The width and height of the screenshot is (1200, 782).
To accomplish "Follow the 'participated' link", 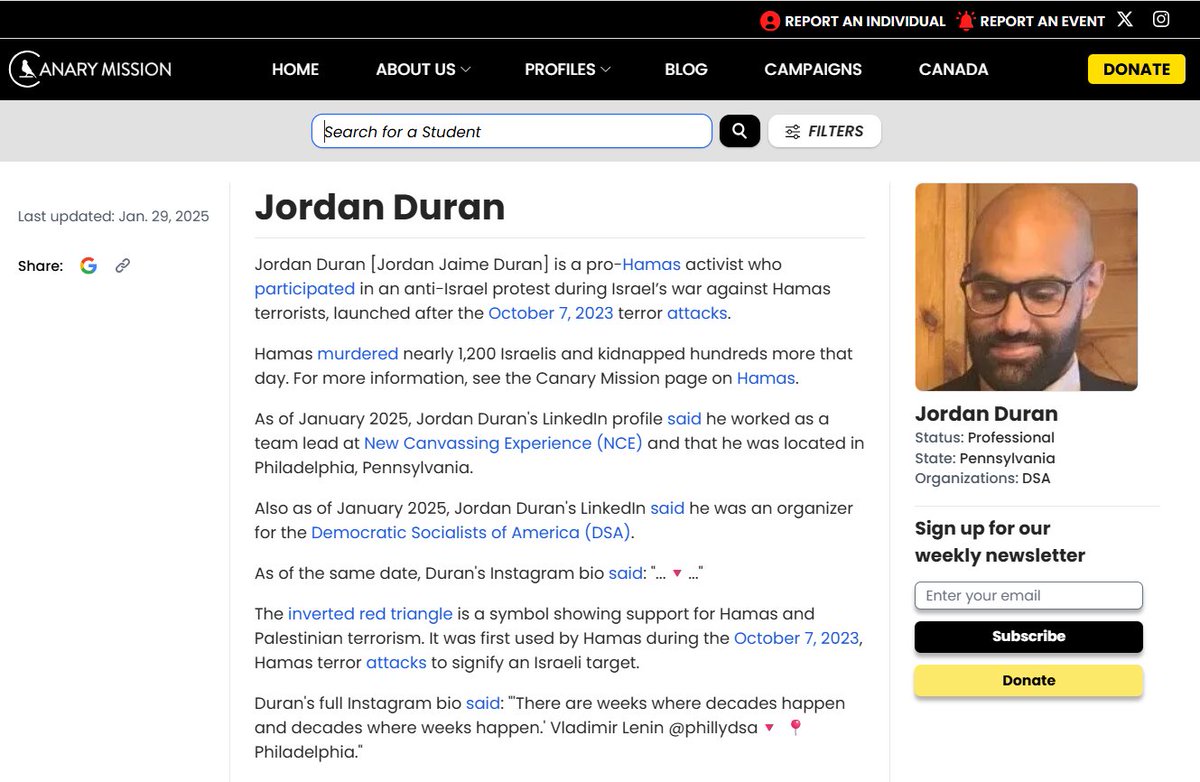I will point(305,289).
